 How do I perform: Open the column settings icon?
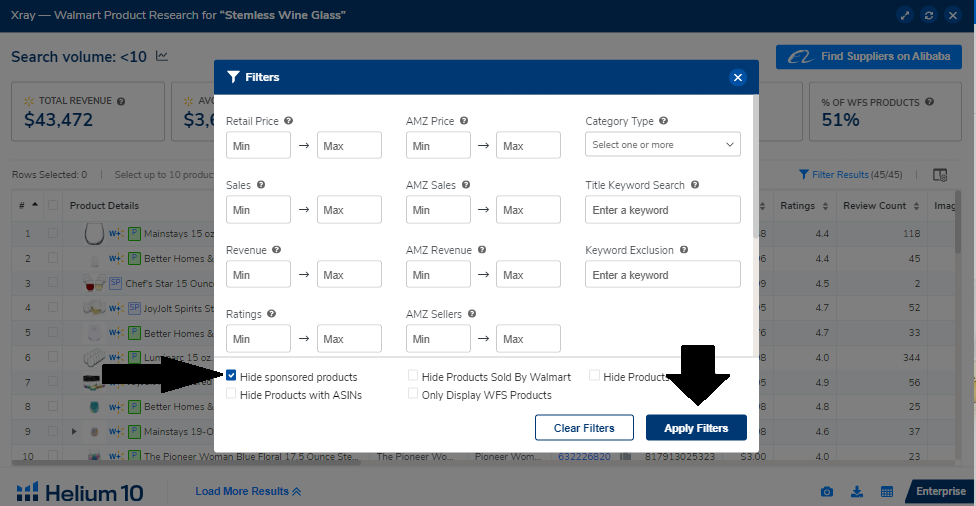(940, 175)
